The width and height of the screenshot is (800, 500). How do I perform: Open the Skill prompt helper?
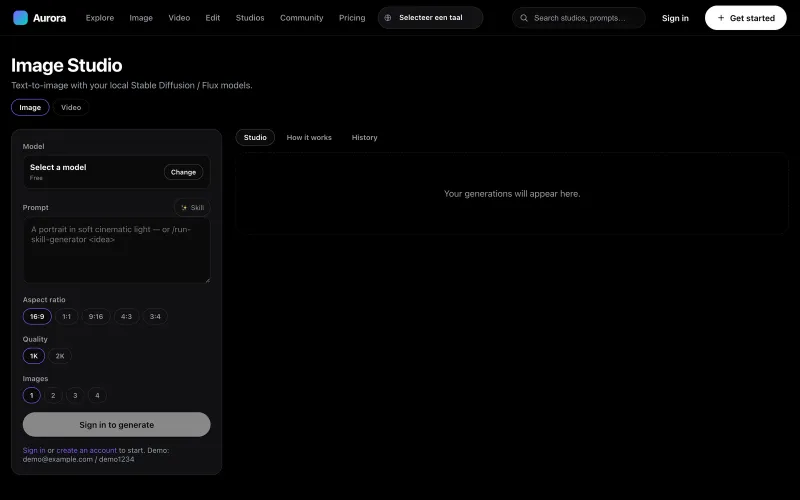point(192,208)
